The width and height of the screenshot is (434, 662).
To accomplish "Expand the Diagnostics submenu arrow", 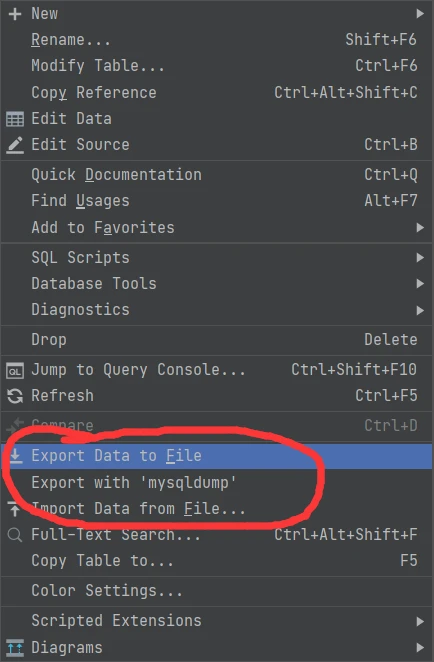I will [420, 310].
